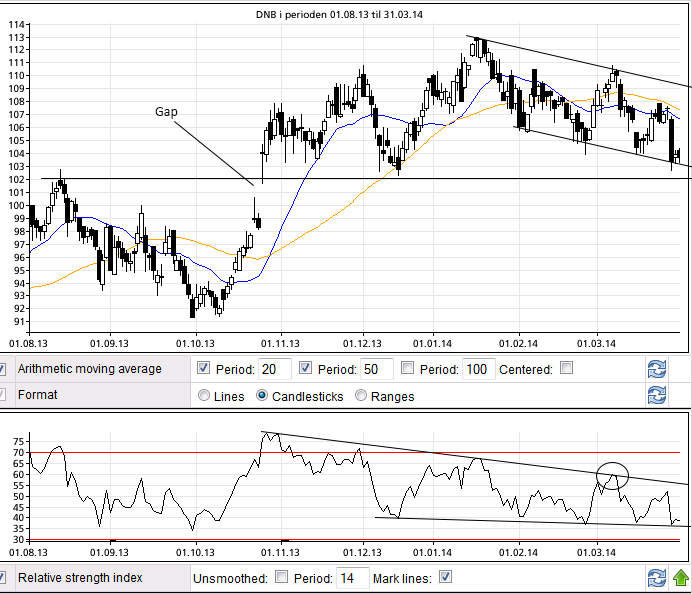This screenshot has height=594, width=692.
Task: Enable the 100-period moving average checkbox
Action: (x=408, y=368)
